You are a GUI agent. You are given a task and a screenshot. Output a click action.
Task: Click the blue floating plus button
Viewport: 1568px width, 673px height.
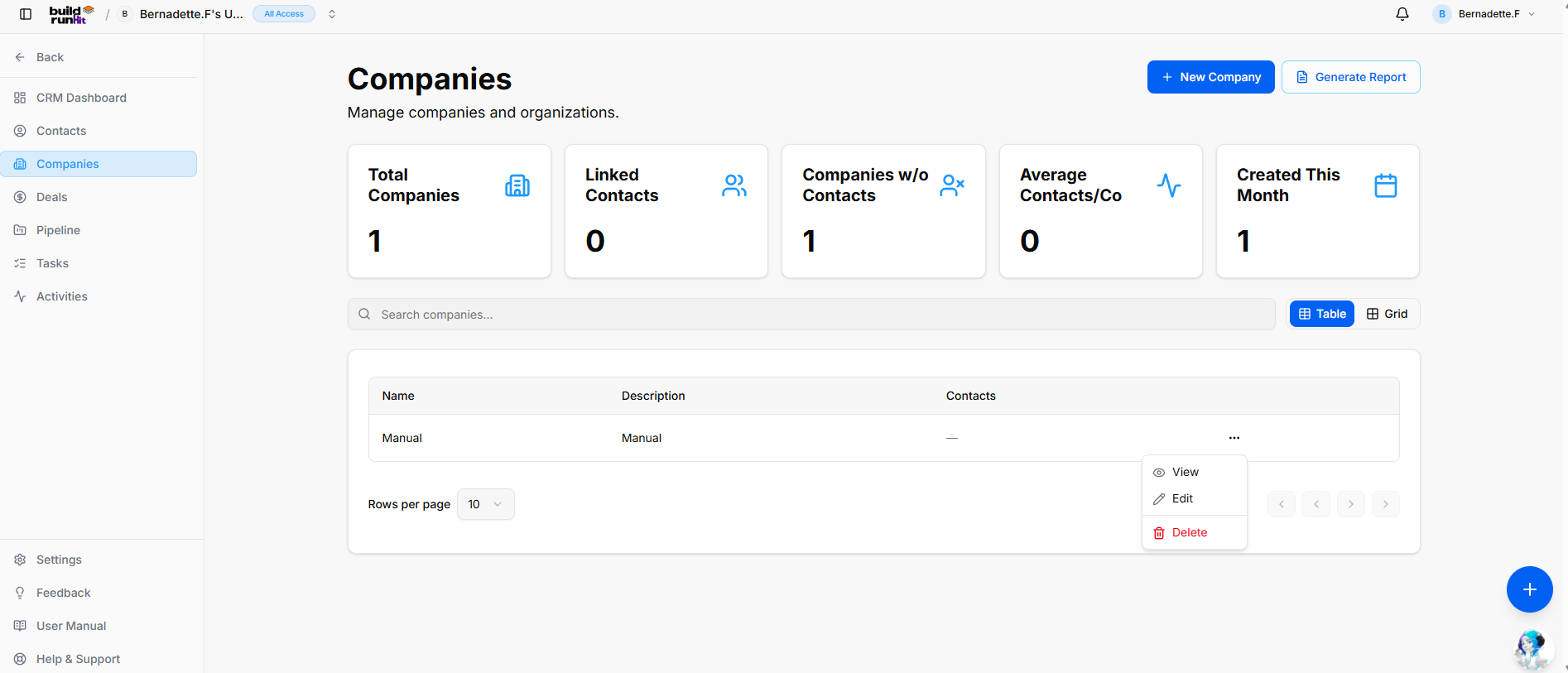tap(1530, 589)
